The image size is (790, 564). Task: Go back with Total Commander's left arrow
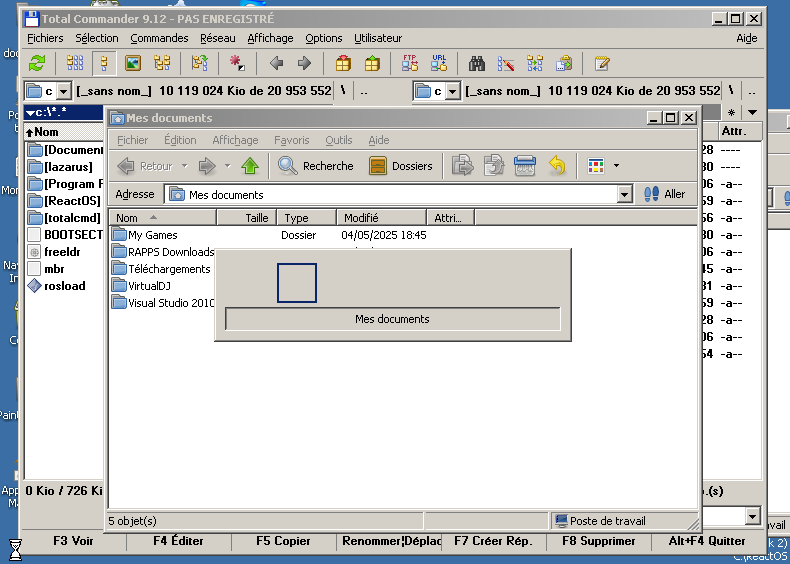tap(276, 63)
